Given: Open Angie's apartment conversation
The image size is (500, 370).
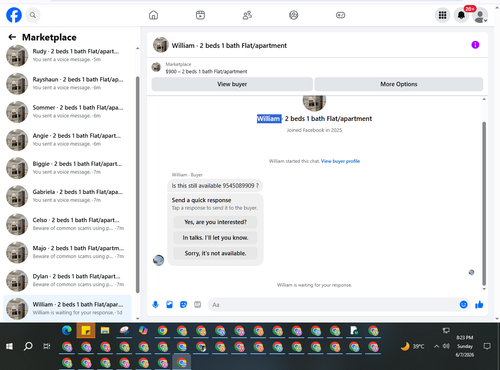Looking at the screenshot, I should click(67, 140).
